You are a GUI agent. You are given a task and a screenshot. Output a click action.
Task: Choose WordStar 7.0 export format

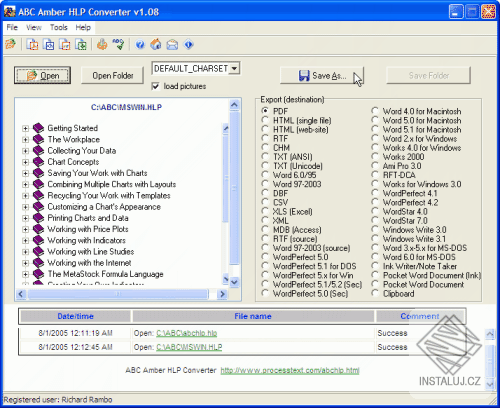tap(375, 220)
